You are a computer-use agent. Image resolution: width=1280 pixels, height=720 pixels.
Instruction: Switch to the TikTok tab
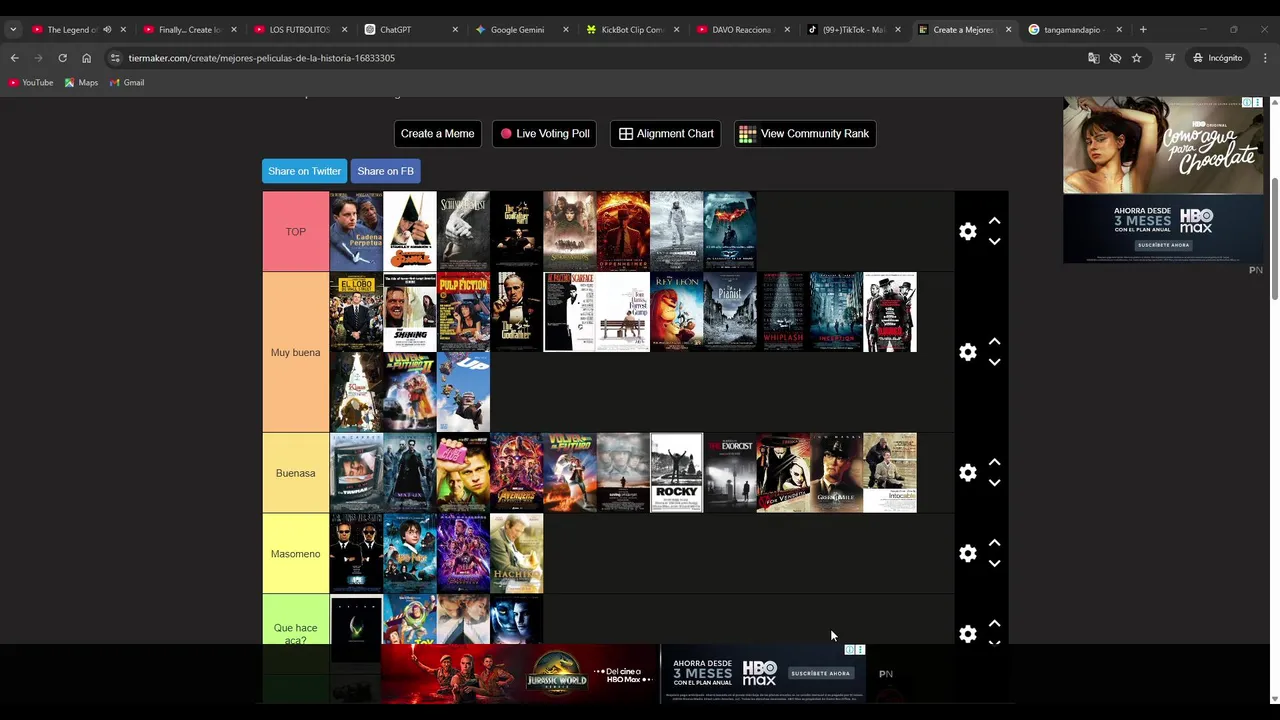[854, 30]
